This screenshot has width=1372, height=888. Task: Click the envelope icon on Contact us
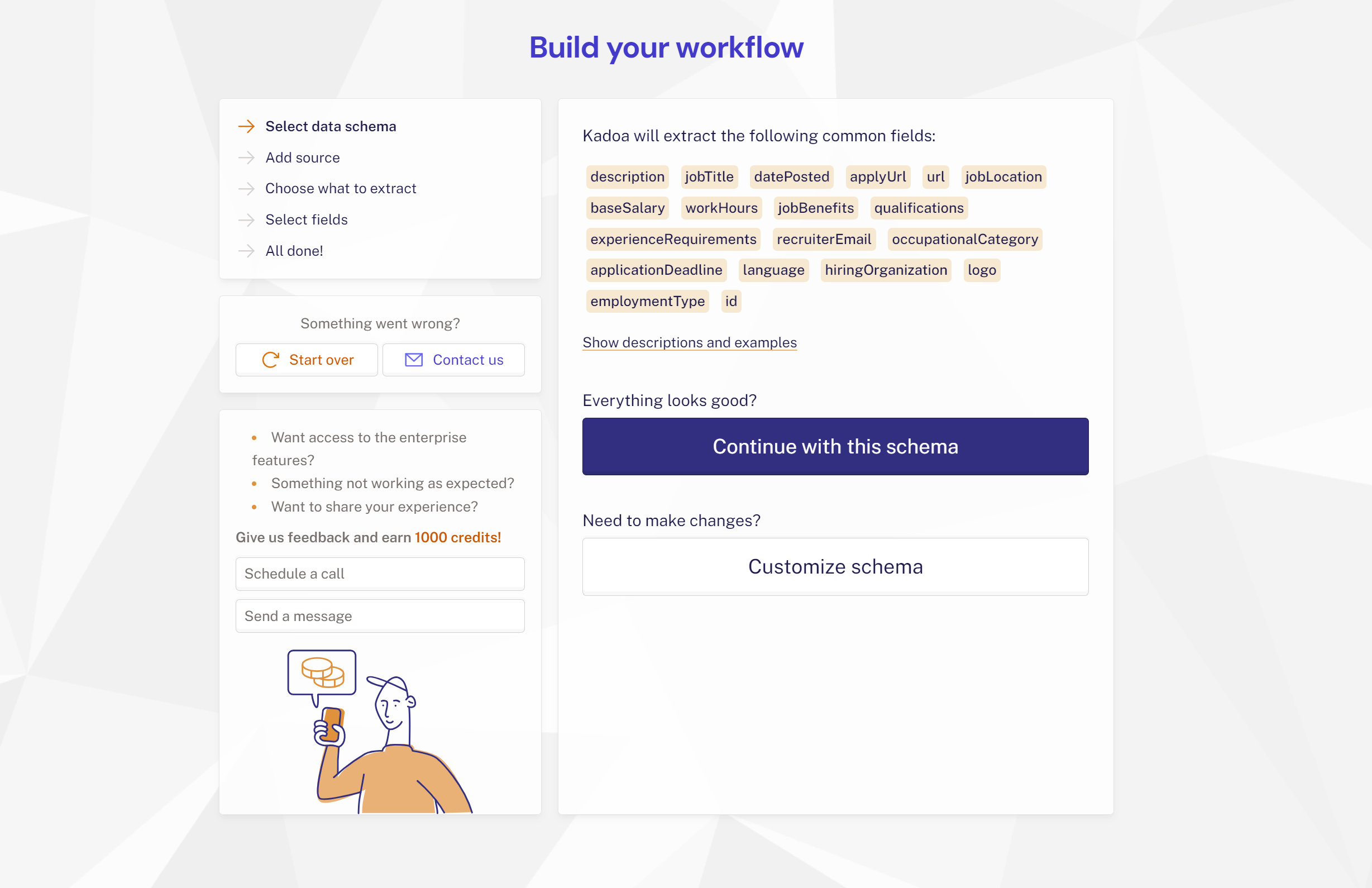pyautogui.click(x=413, y=359)
